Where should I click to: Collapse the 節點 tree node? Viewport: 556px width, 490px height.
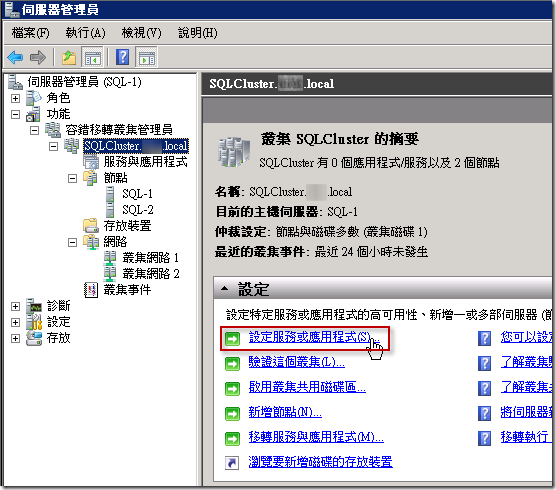click(72, 178)
